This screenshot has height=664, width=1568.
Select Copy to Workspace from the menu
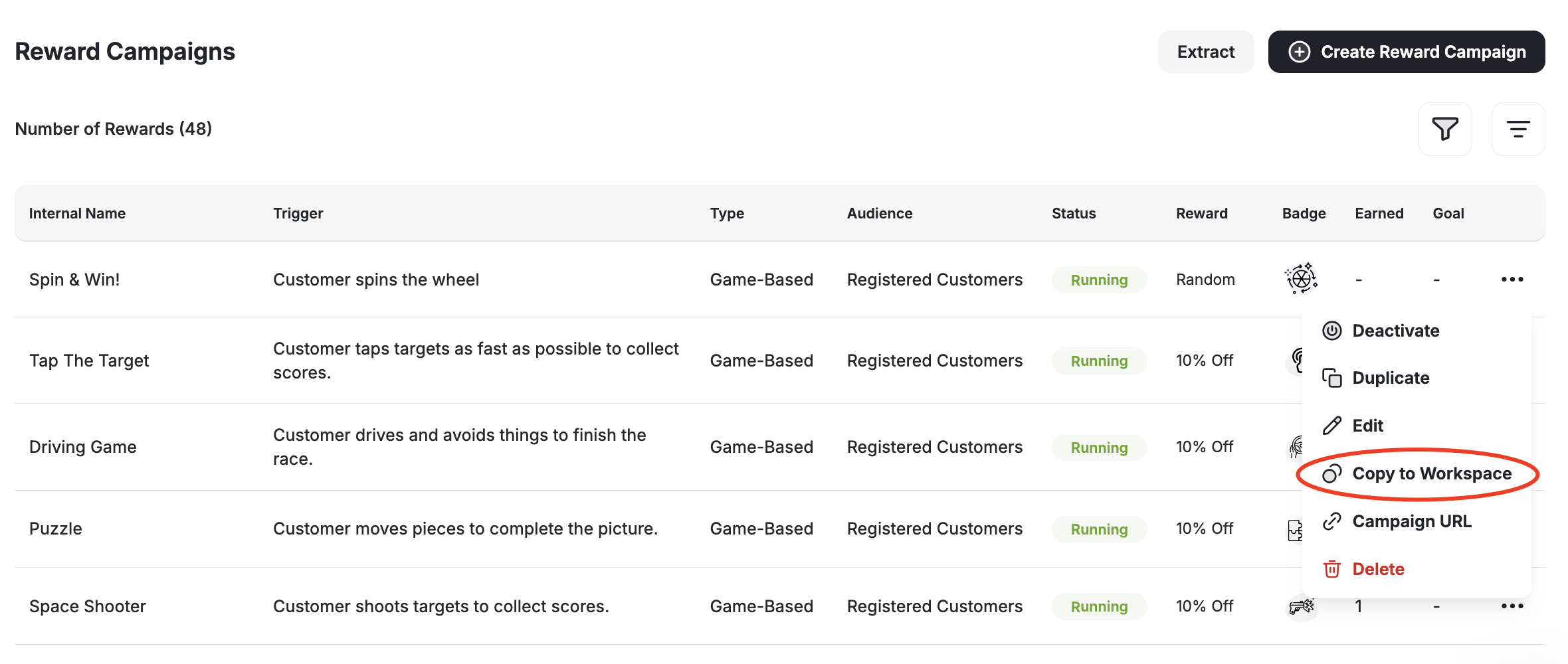pos(1432,473)
